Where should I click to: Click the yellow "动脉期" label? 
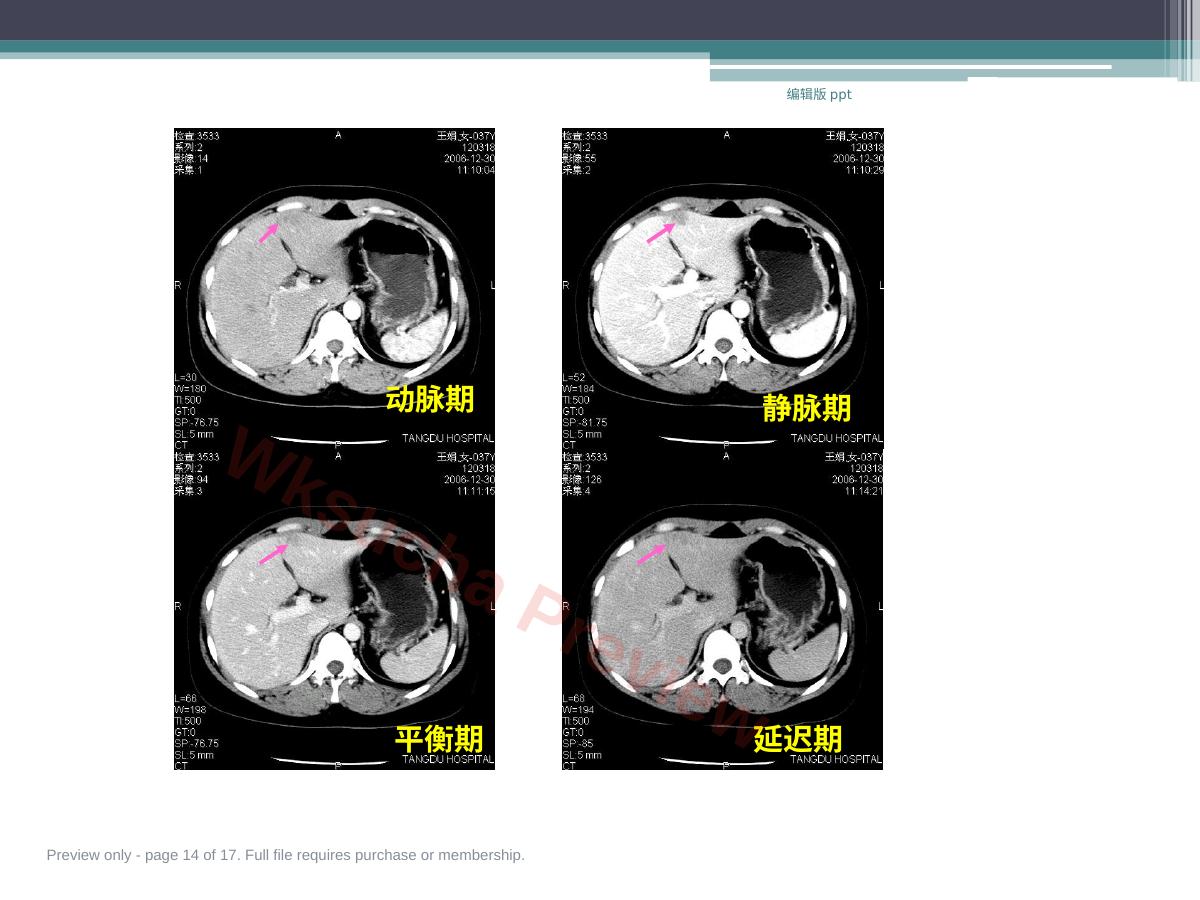point(430,399)
